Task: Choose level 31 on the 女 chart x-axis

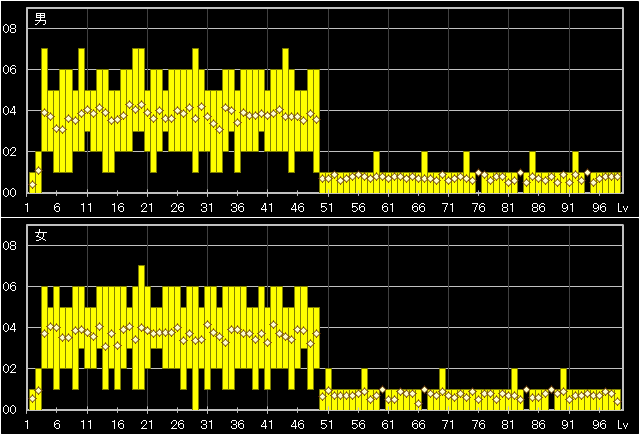Action: [207, 425]
